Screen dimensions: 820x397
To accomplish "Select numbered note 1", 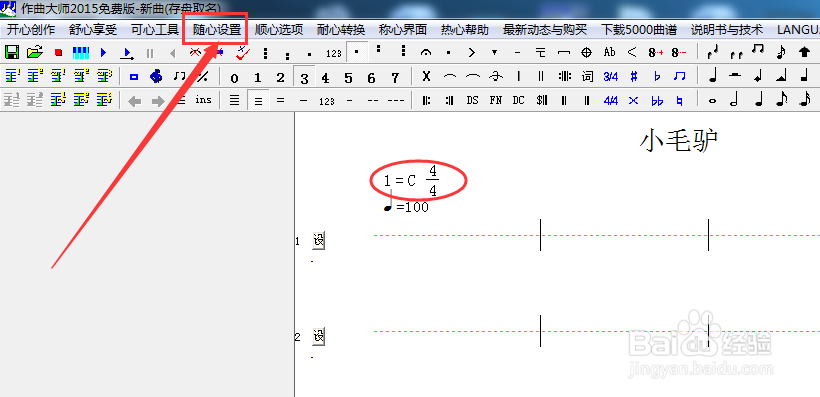I will [x=257, y=77].
